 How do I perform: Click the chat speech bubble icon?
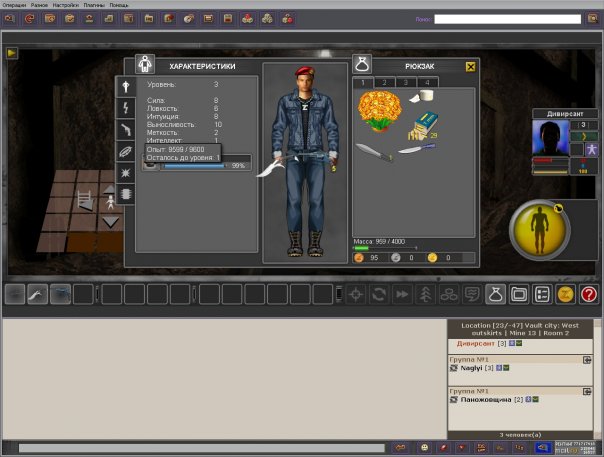click(472, 294)
